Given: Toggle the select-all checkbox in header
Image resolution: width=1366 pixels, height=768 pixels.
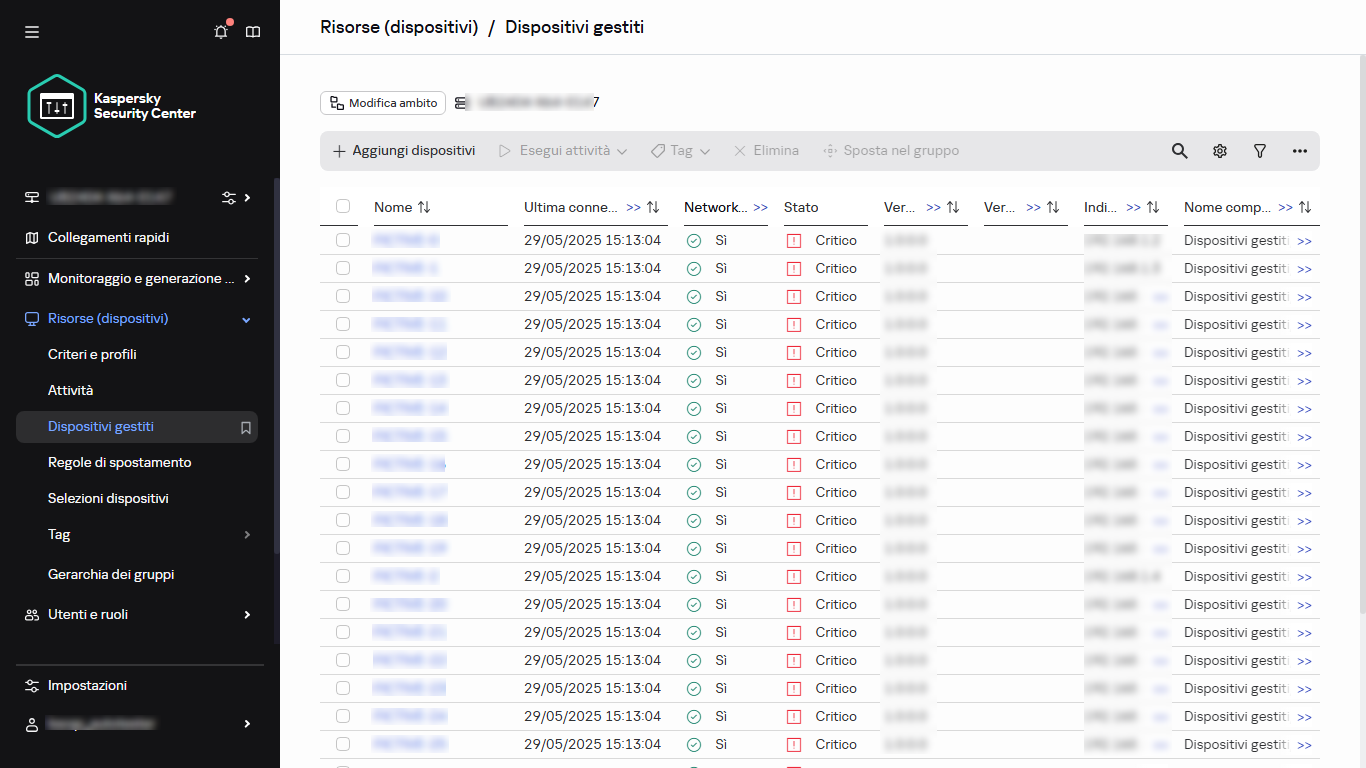Looking at the screenshot, I should point(343,206).
